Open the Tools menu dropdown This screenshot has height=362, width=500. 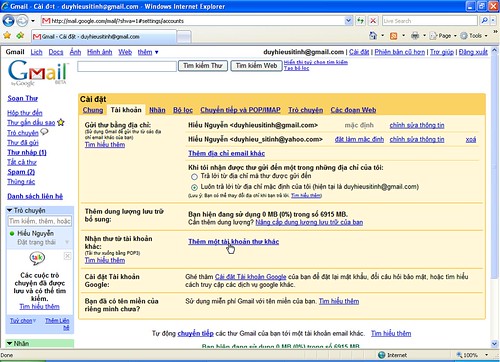(x=475, y=35)
